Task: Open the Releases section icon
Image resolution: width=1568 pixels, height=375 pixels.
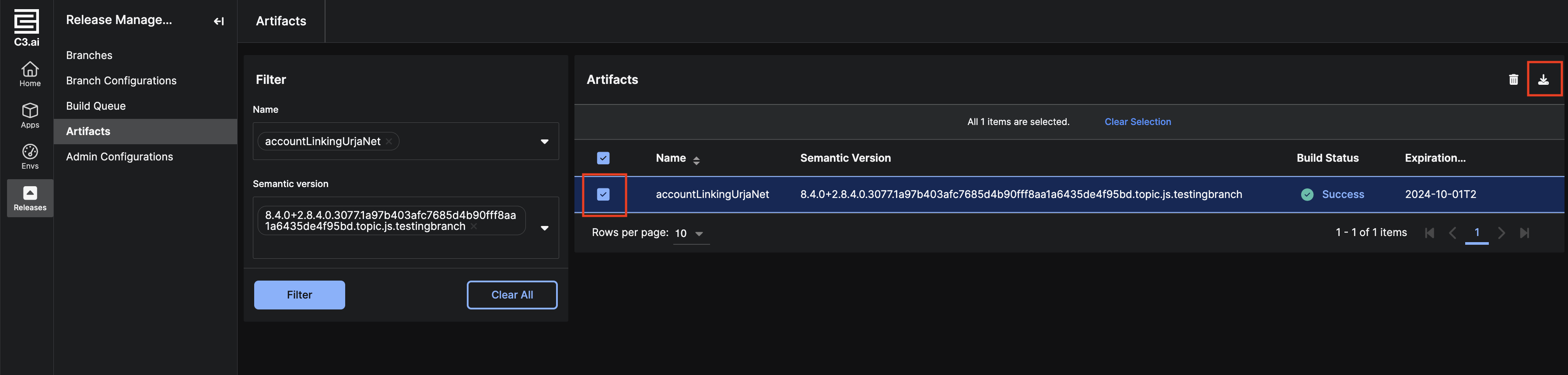Action: (30, 198)
